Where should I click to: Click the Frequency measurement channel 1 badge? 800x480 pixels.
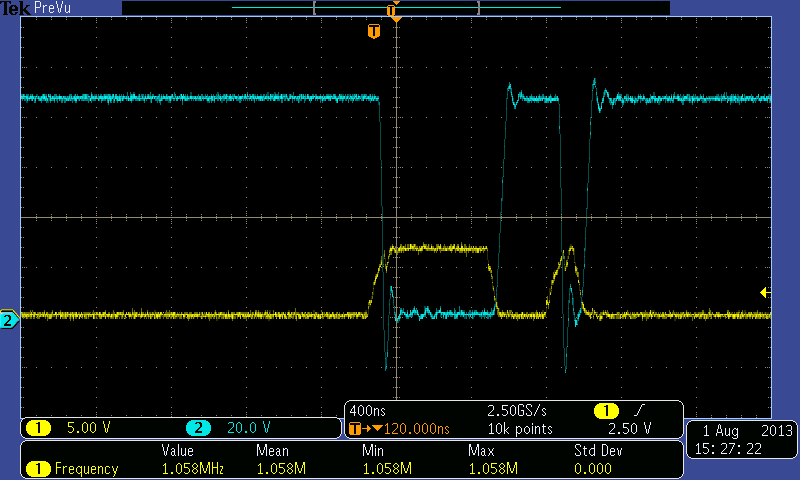[38, 468]
